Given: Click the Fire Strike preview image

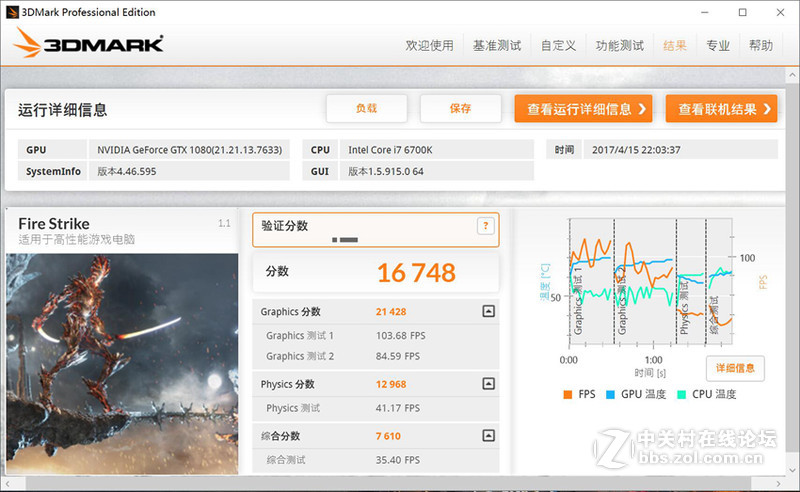Looking at the screenshot, I should click(x=122, y=364).
